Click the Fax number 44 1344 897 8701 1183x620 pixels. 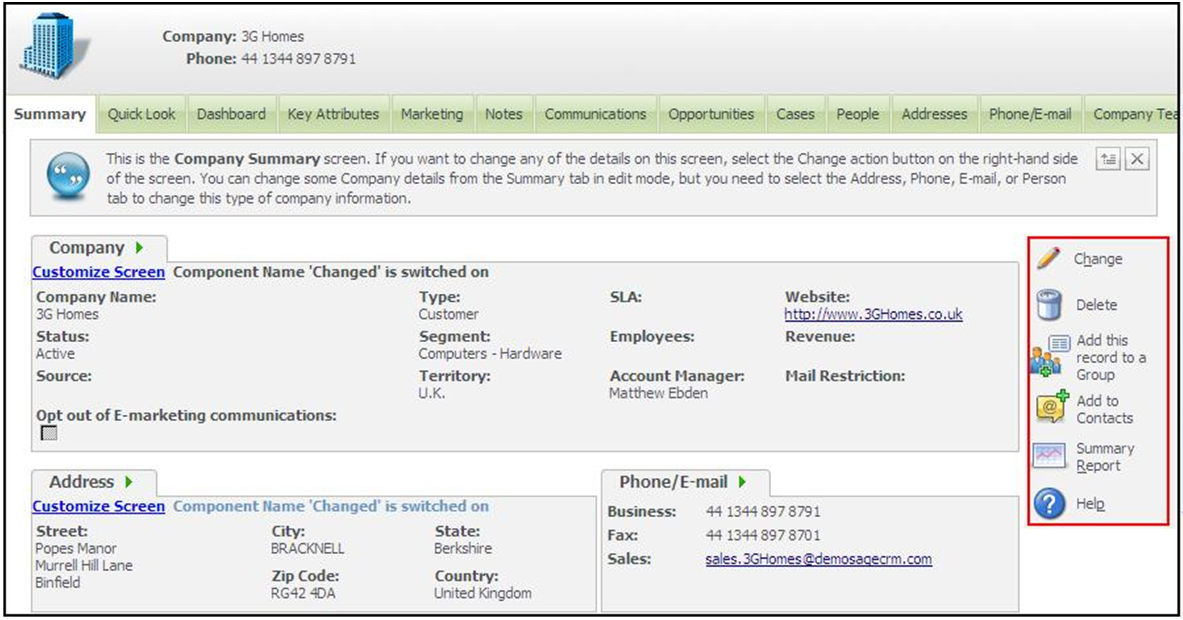coord(764,535)
